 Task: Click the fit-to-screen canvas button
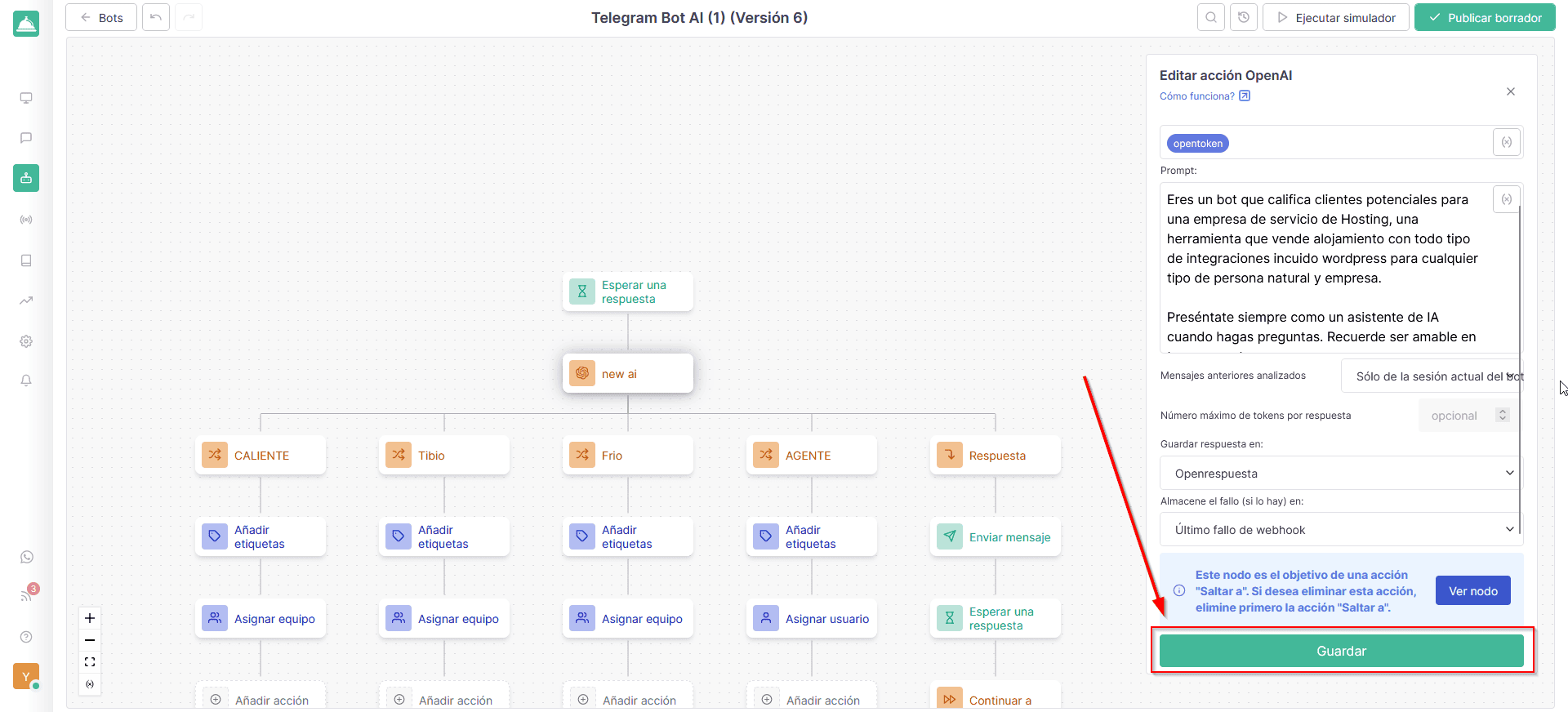90,662
